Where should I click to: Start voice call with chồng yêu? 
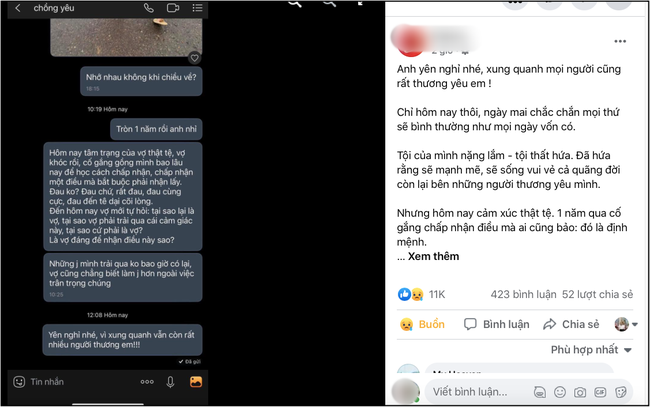148,8
